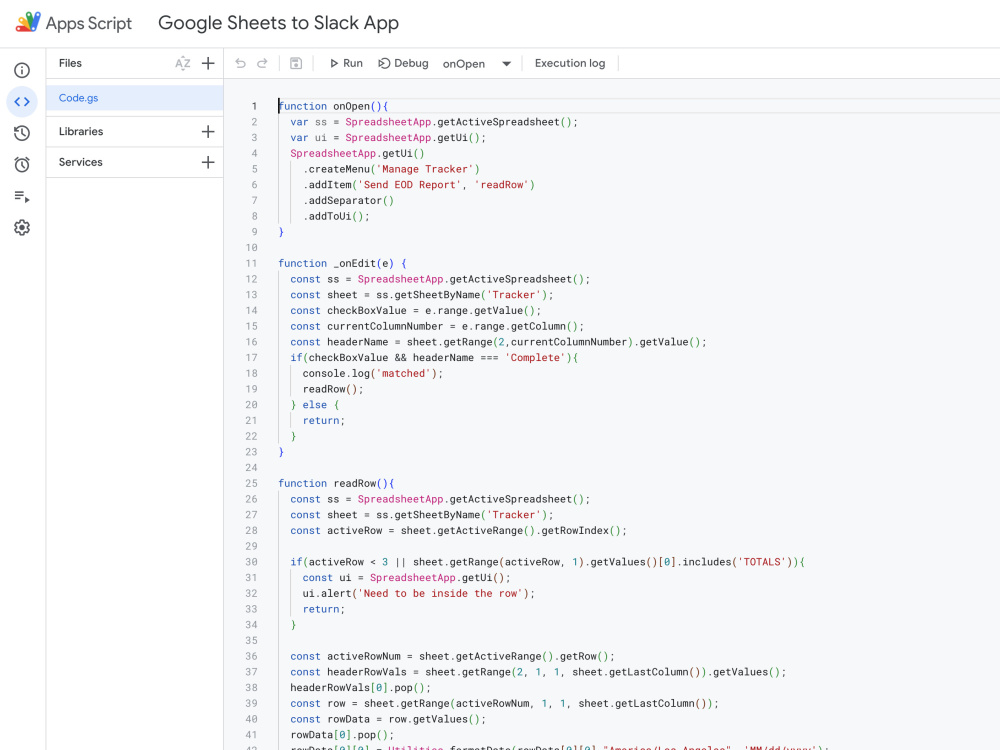The width and height of the screenshot is (1000, 750).
Task: Click line number 11 in gutter
Action: tap(252, 263)
